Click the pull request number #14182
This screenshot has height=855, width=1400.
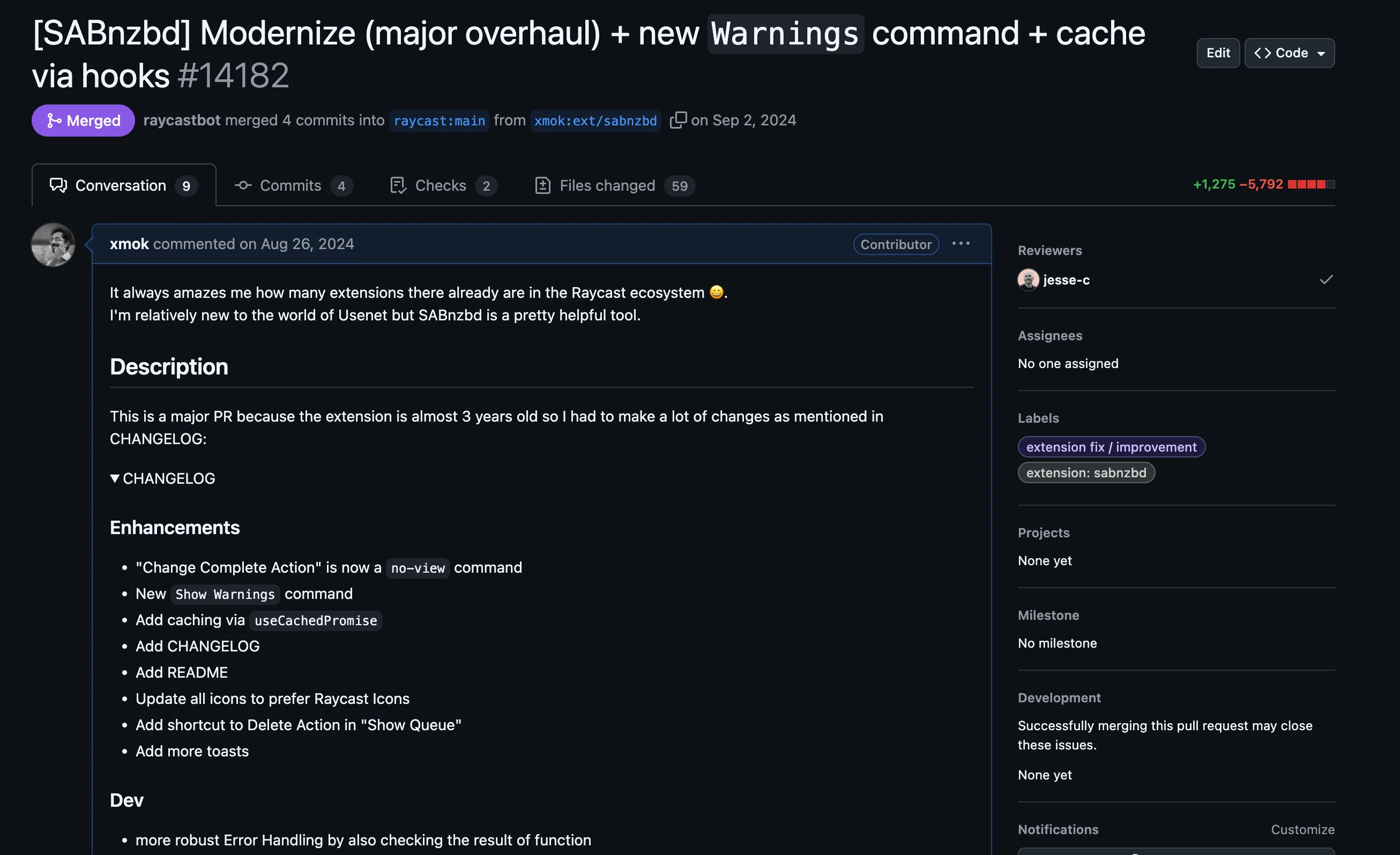click(x=233, y=75)
